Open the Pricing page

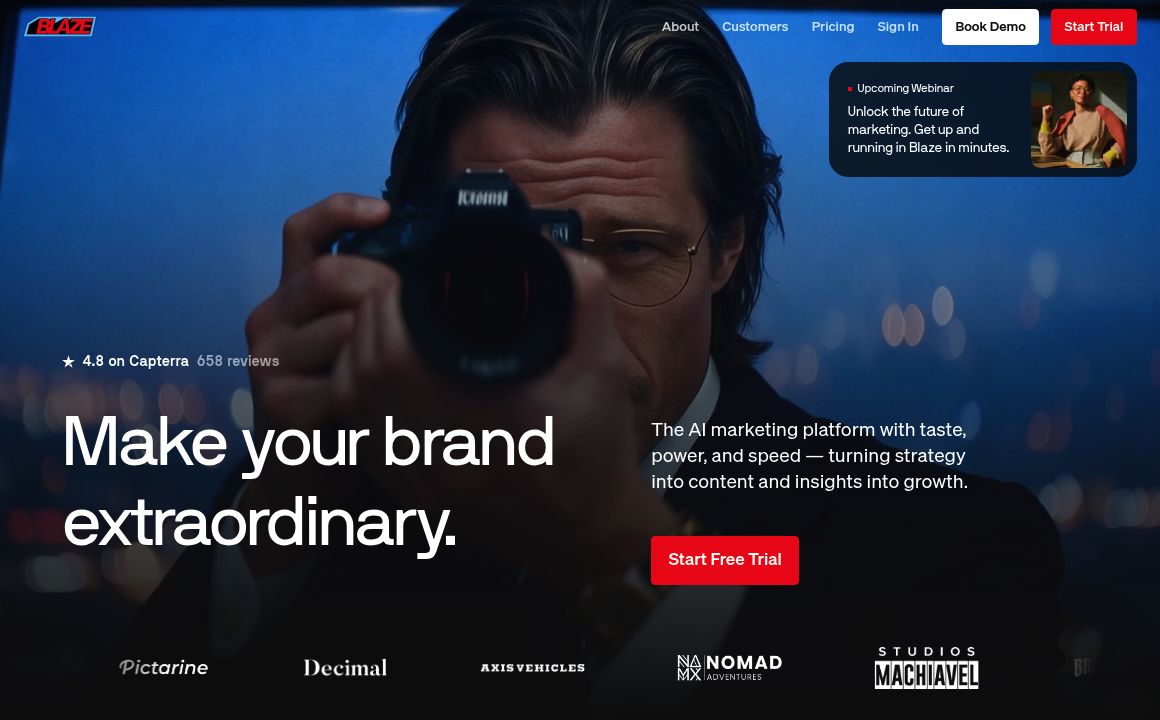tap(832, 27)
